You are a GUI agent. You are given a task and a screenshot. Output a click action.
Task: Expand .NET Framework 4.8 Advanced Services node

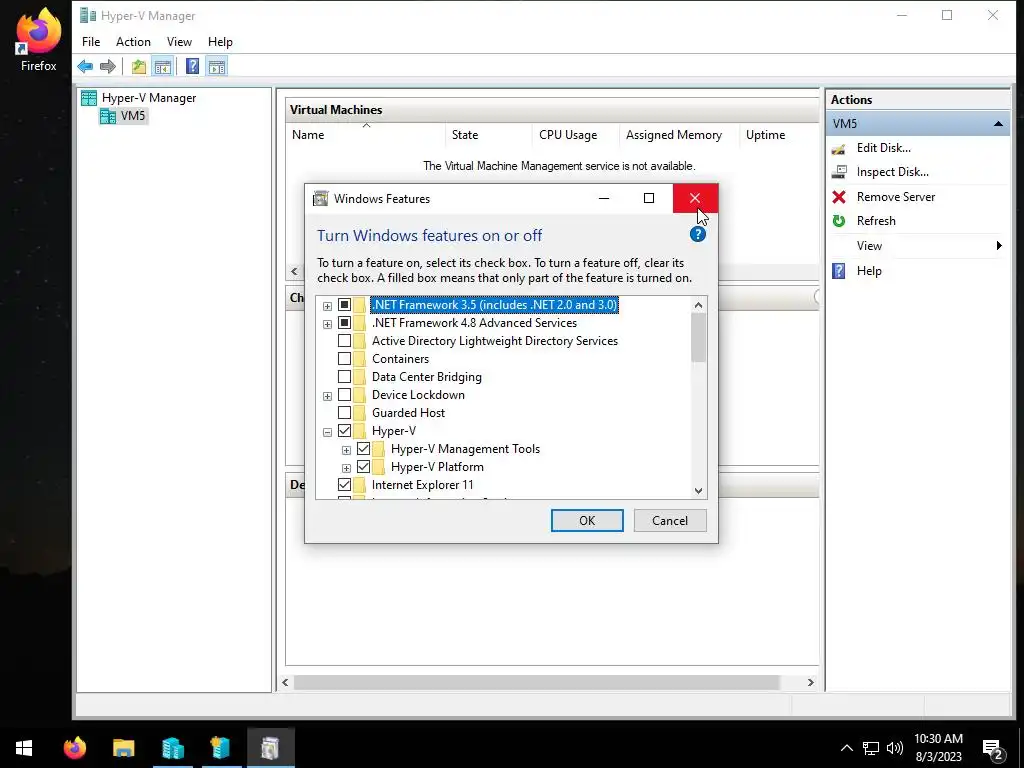click(x=327, y=324)
